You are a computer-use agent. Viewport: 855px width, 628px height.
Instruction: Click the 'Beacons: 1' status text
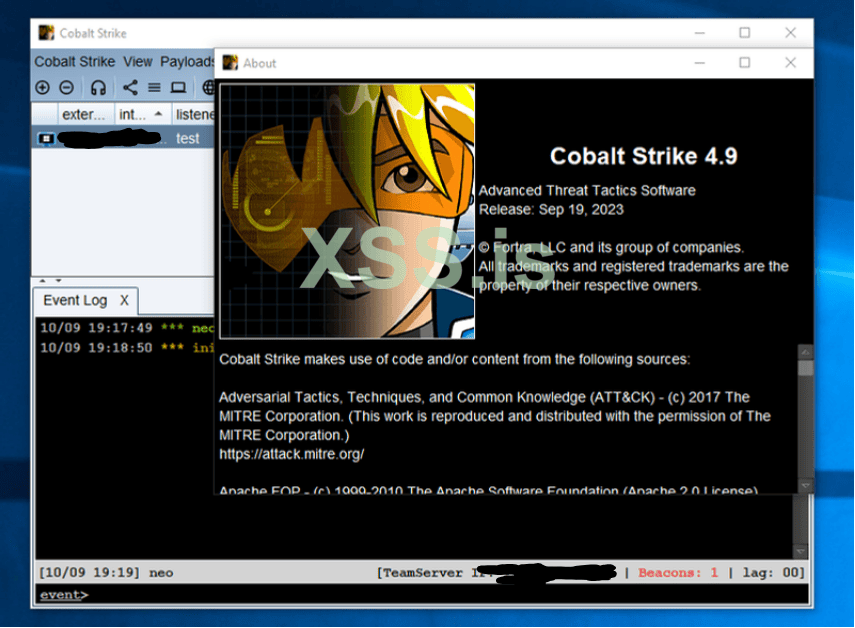678,573
